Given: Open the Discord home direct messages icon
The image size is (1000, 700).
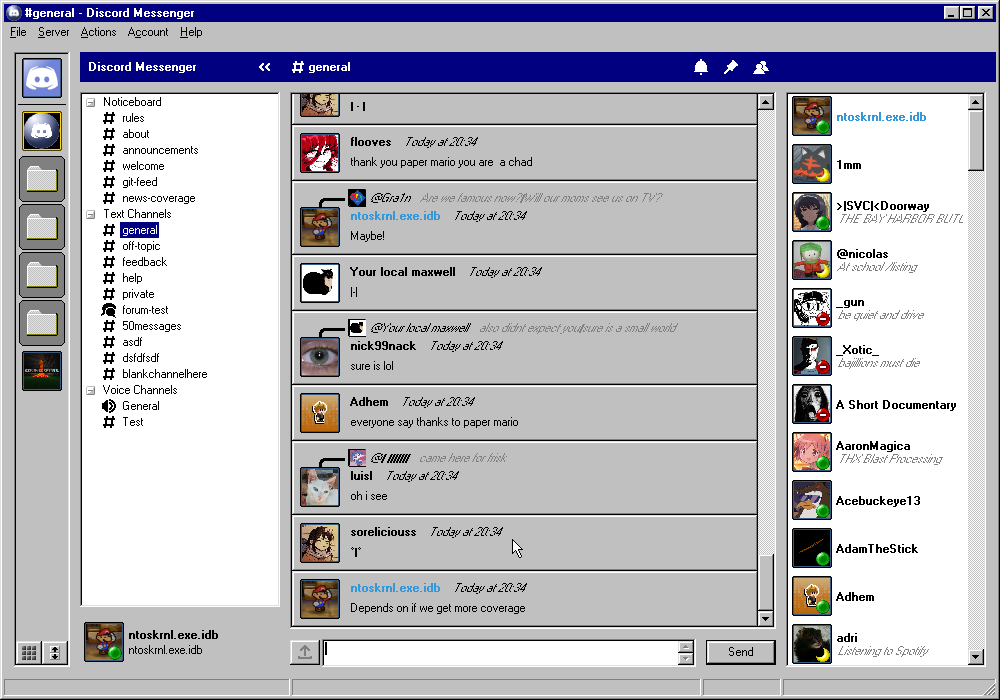Looking at the screenshot, I should pyautogui.click(x=42, y=78).
